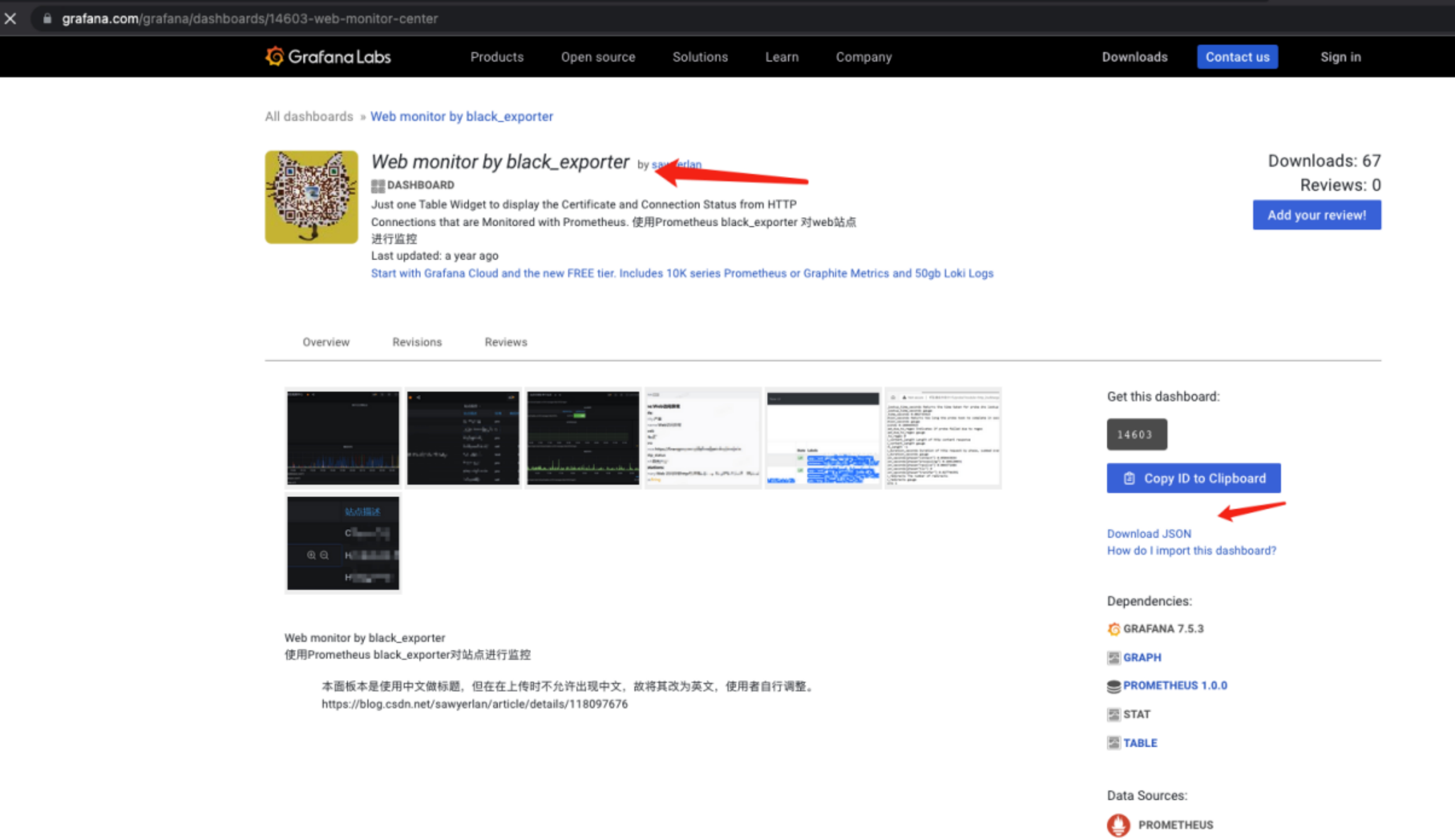Open the Products navigation menu
The image size is (1455, 840).
point(497,57)
